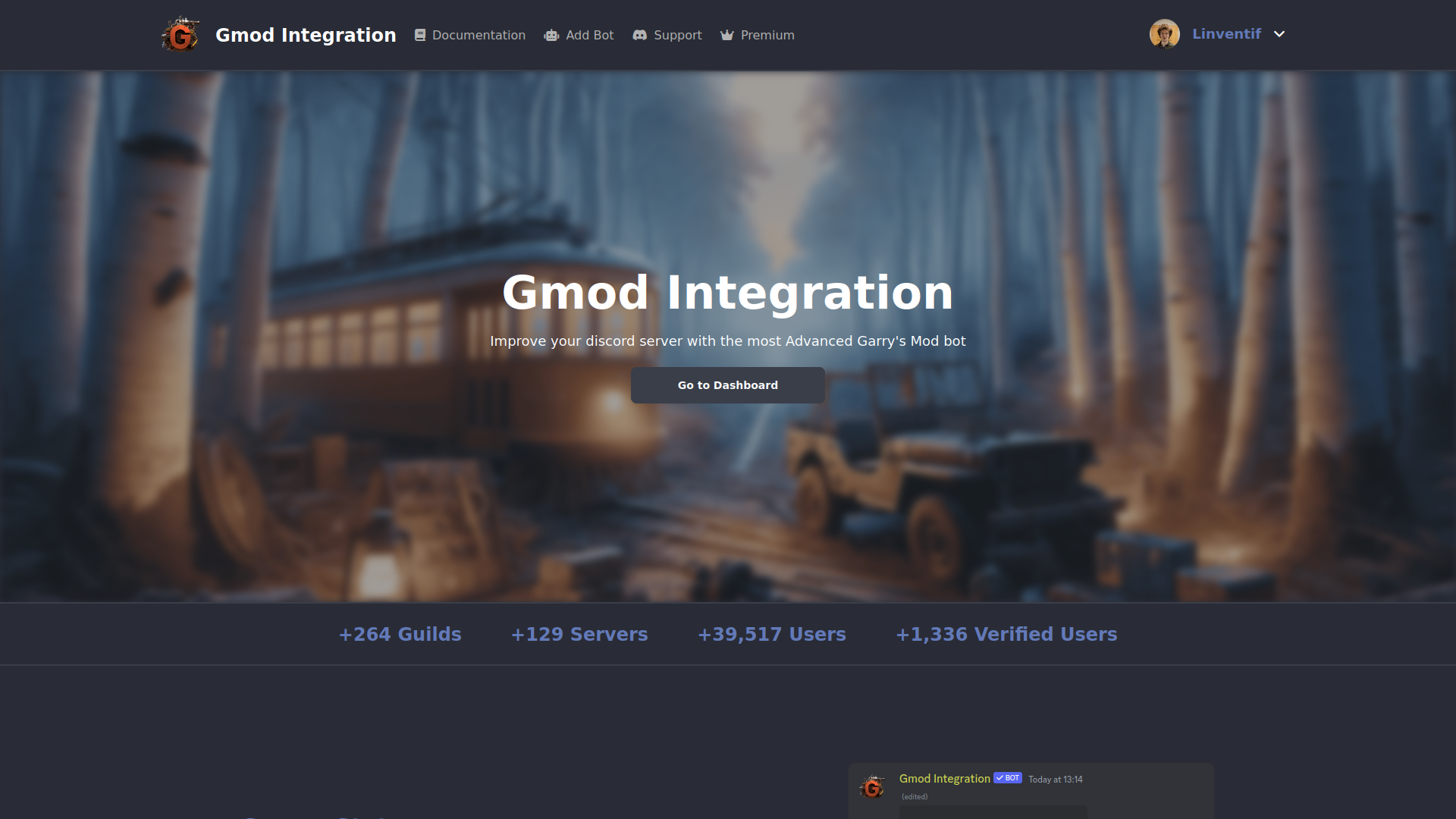Screen dimensions: 1456x819
Task: Click the Premium crown icon
Action: click(727, 35)
